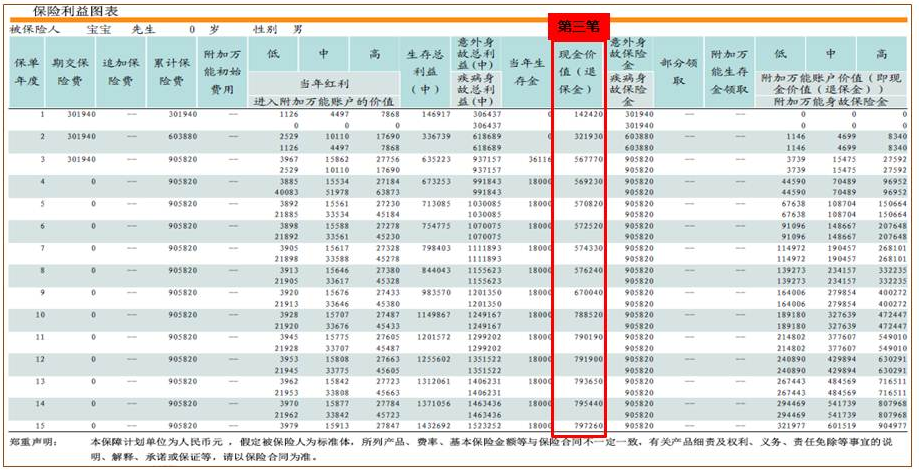Select the 生存总利益（中） header
Image resolution: width=919 pixels, height=474 pixels.
[425, 72]
